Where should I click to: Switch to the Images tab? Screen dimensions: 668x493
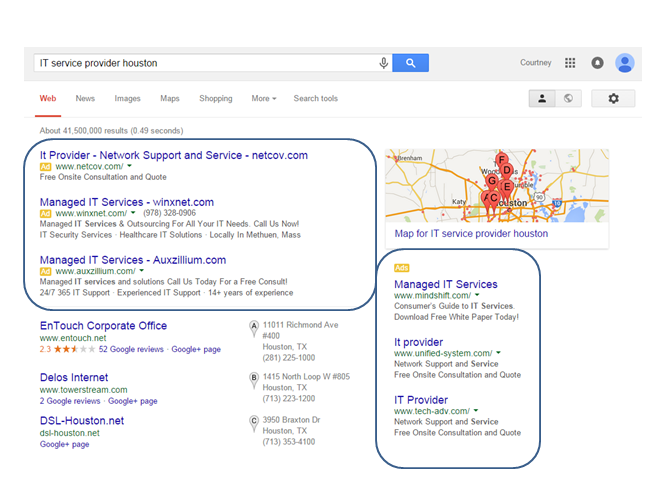tap(127, 98)
